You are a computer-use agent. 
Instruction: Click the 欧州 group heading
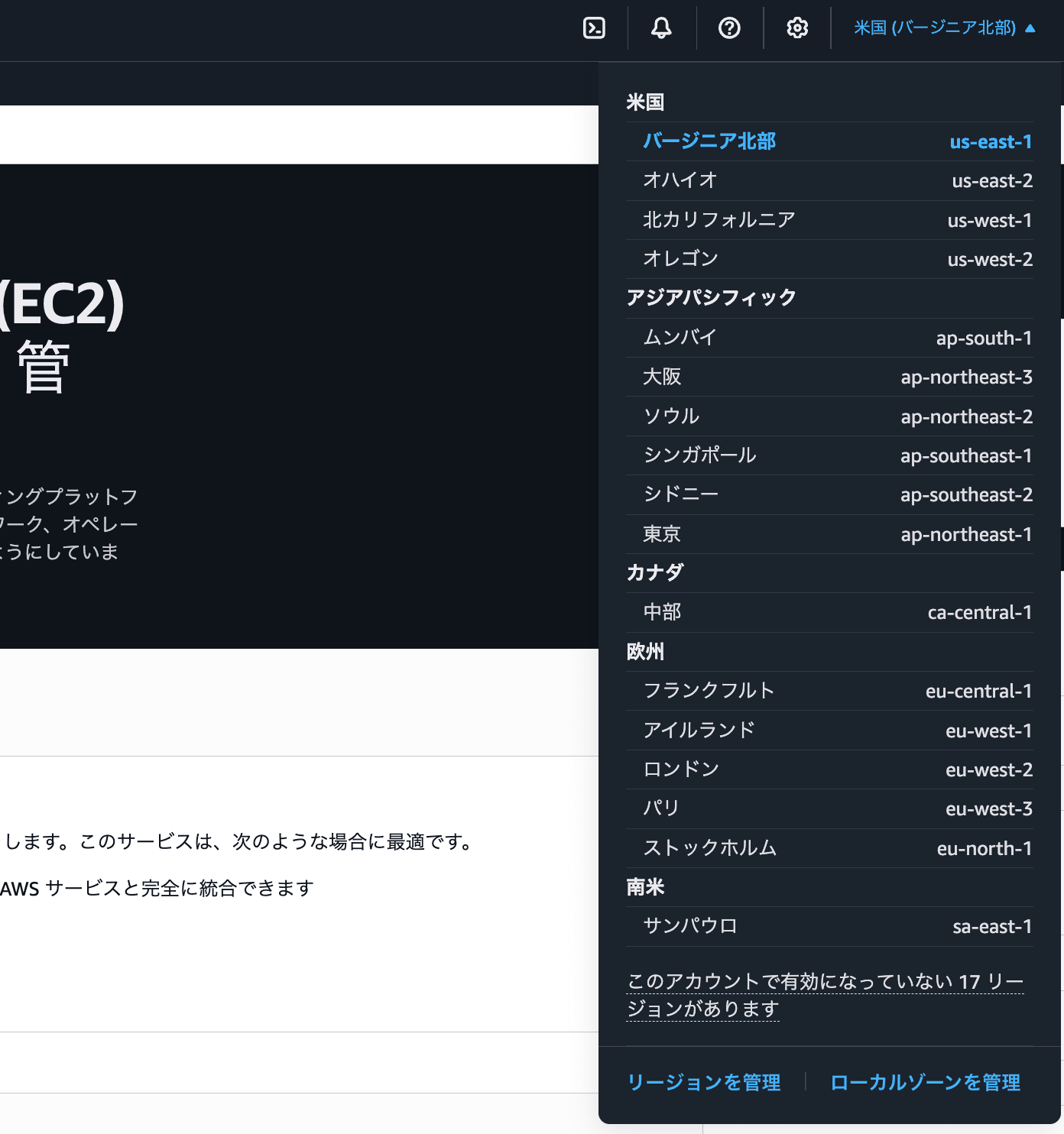645,651
